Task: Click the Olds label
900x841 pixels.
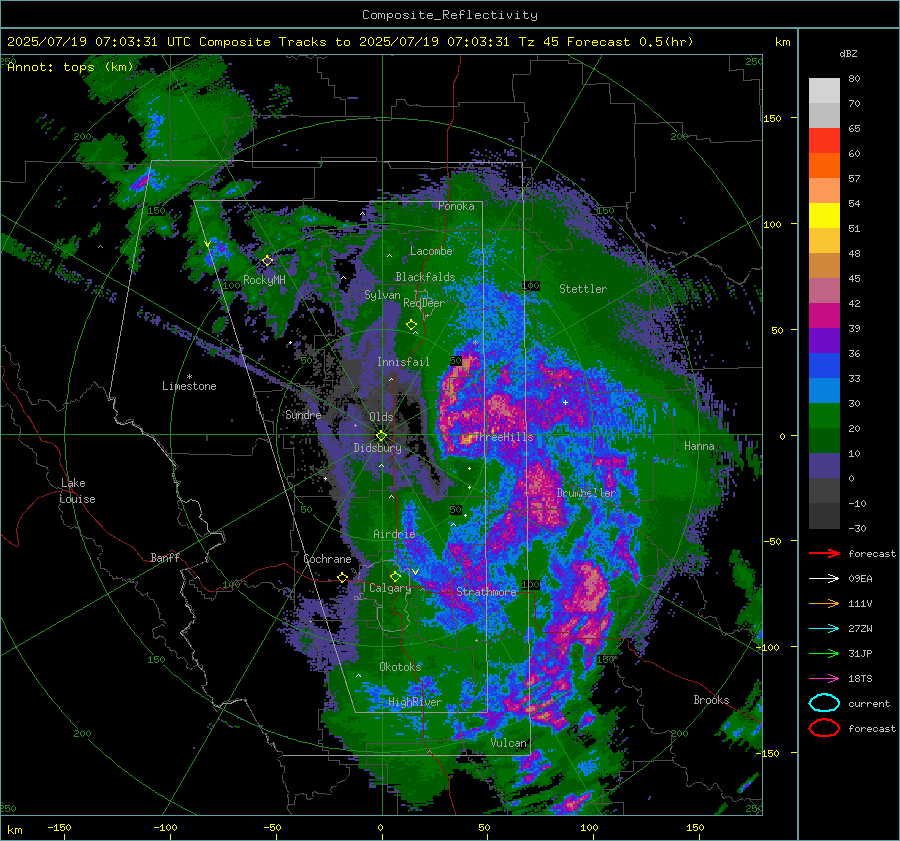Action: coord(381,417)
